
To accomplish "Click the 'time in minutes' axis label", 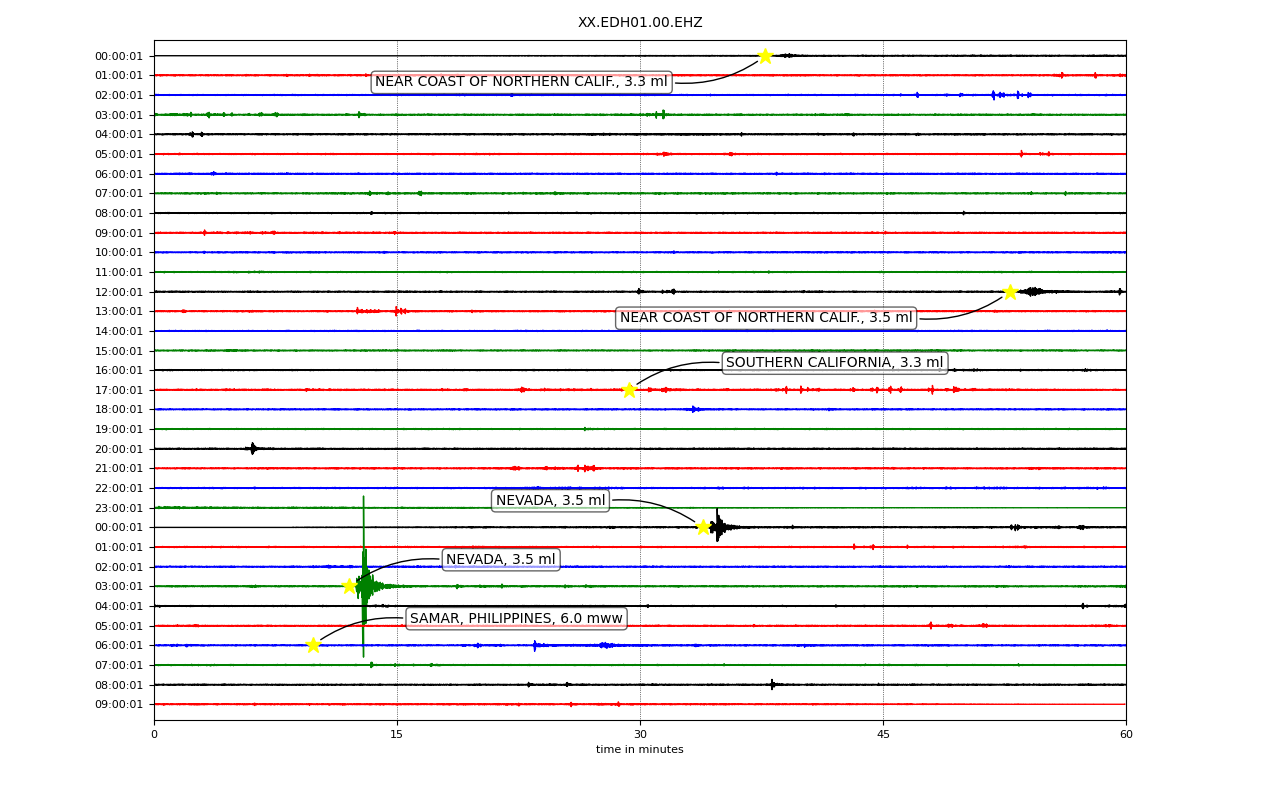I will coord(640,750).
